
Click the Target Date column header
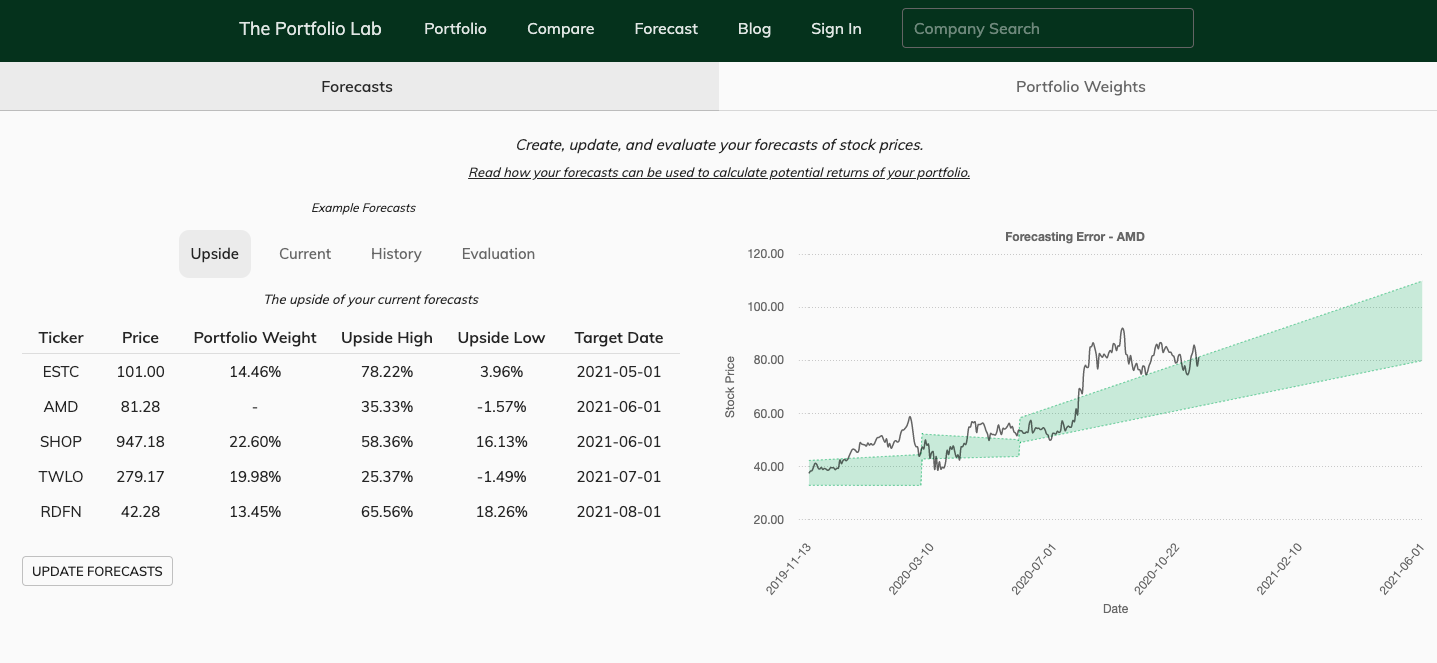click(x=618, y=338)
